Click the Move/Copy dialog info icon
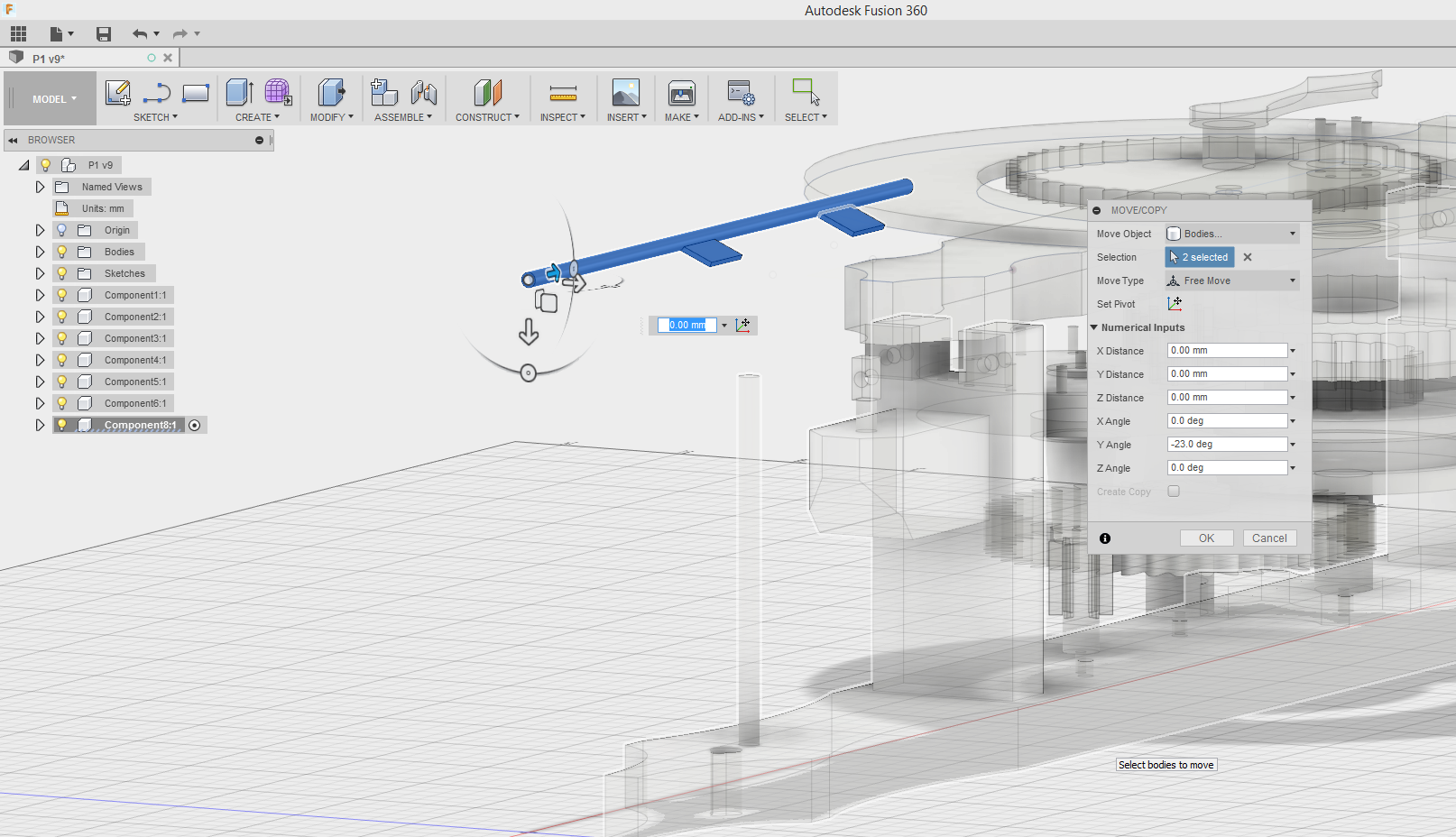 (x=1105, y=538)
